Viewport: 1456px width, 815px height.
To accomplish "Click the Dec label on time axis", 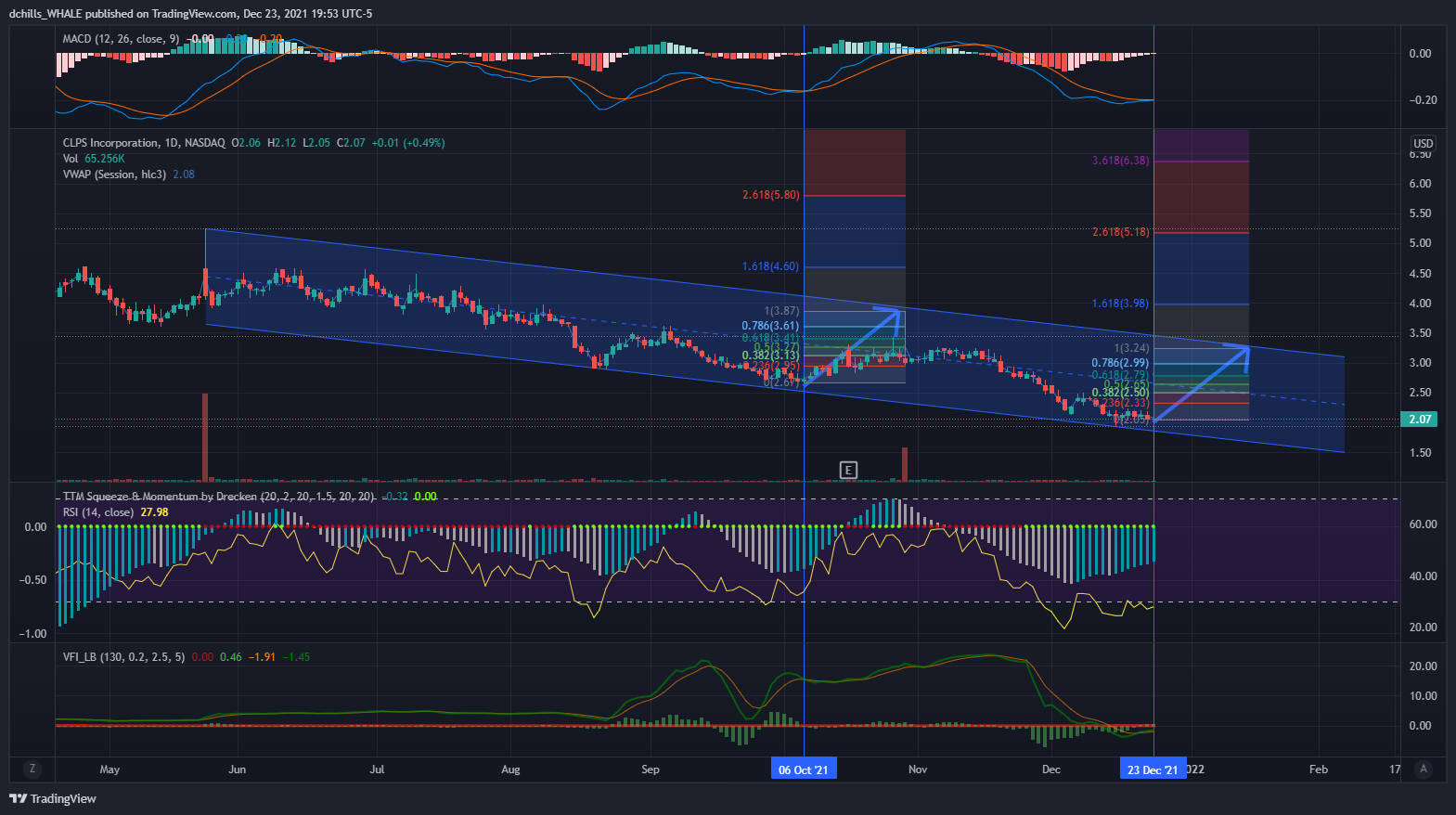I will coord(1051,770).
